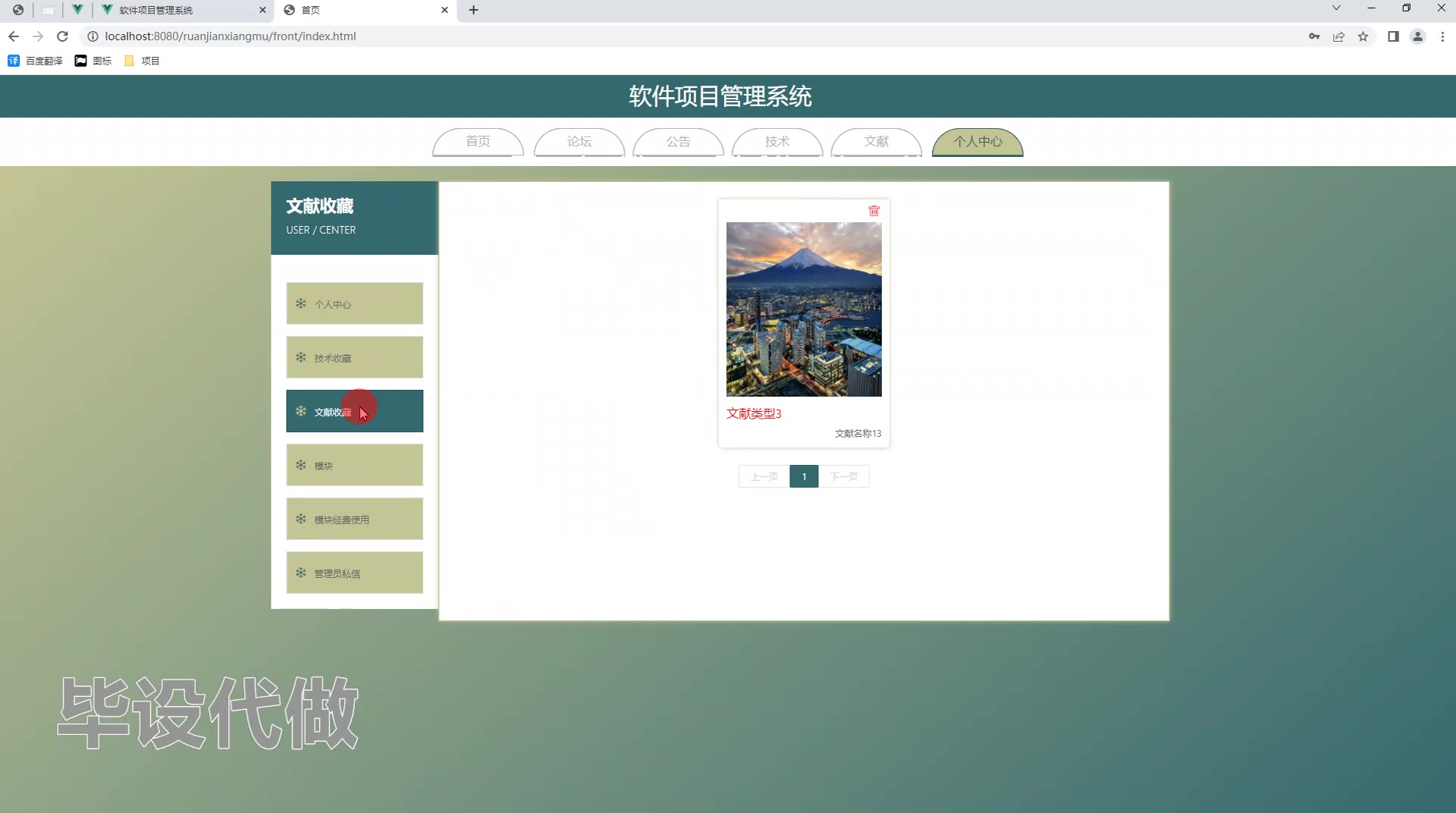Reload the current page
Image resolution: width=1456 pixels, height=813 pixels.
(x=63, y=36)
